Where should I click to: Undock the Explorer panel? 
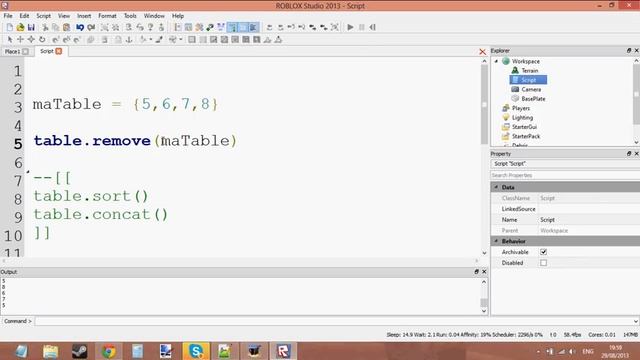point(629,51)
